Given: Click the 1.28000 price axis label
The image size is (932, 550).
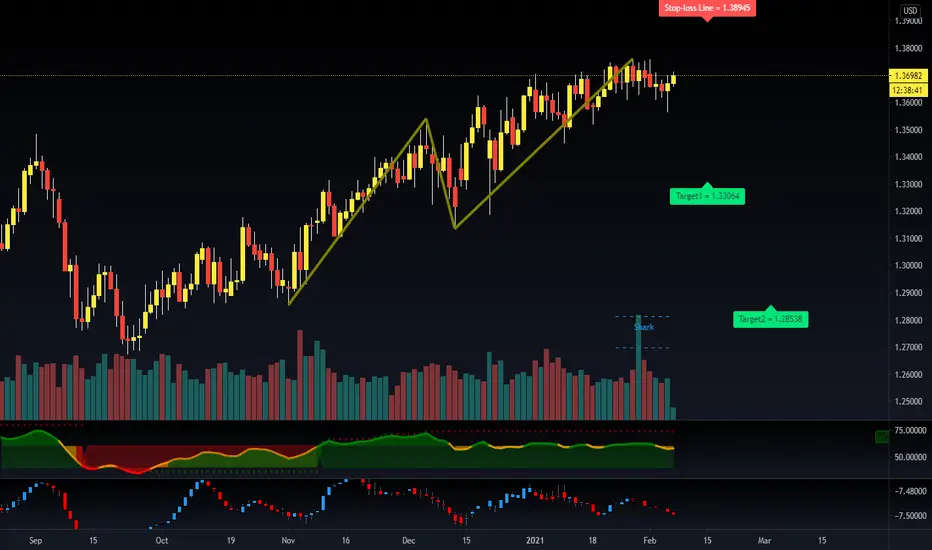Looking at the screenshot, I should 909,320.
